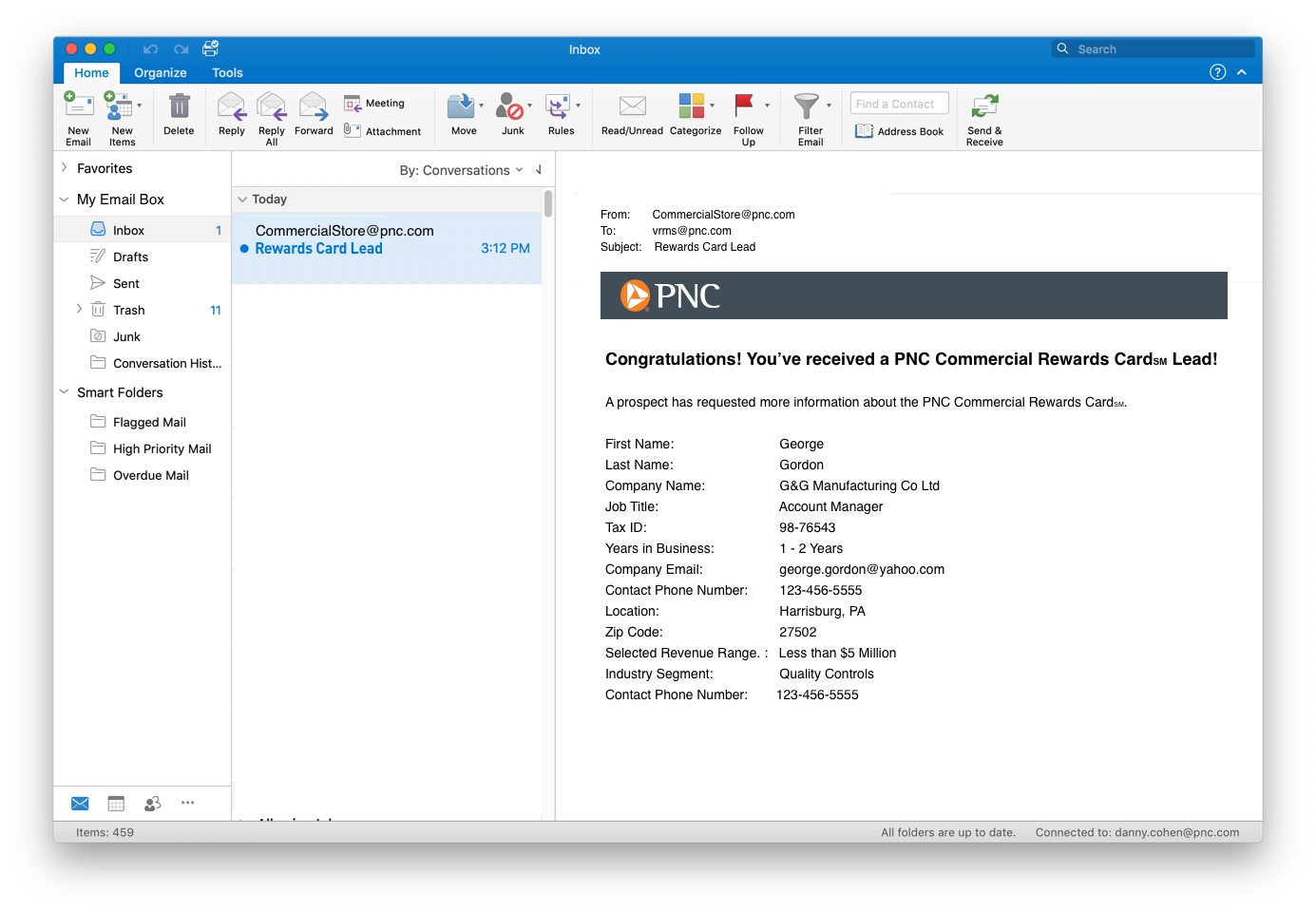Open the People contacts view

click(152, 804)
